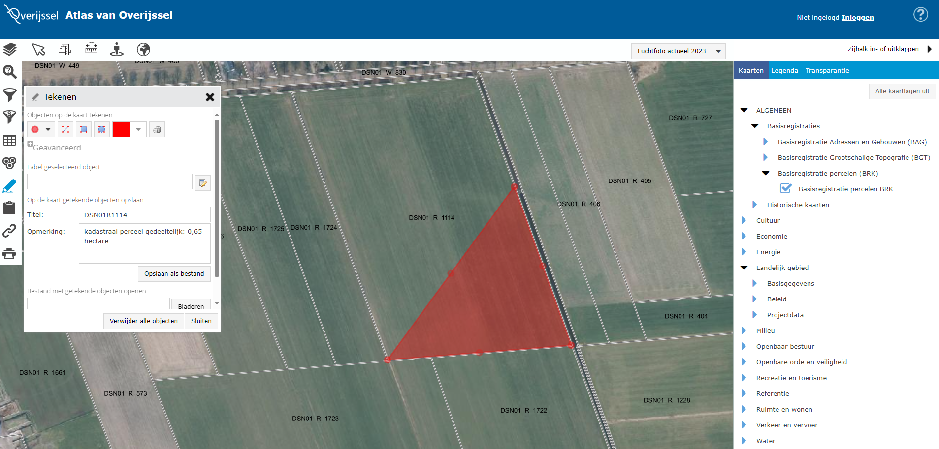Switch to the Transparantie tab
Screen dimensions: 939x449
827,71
